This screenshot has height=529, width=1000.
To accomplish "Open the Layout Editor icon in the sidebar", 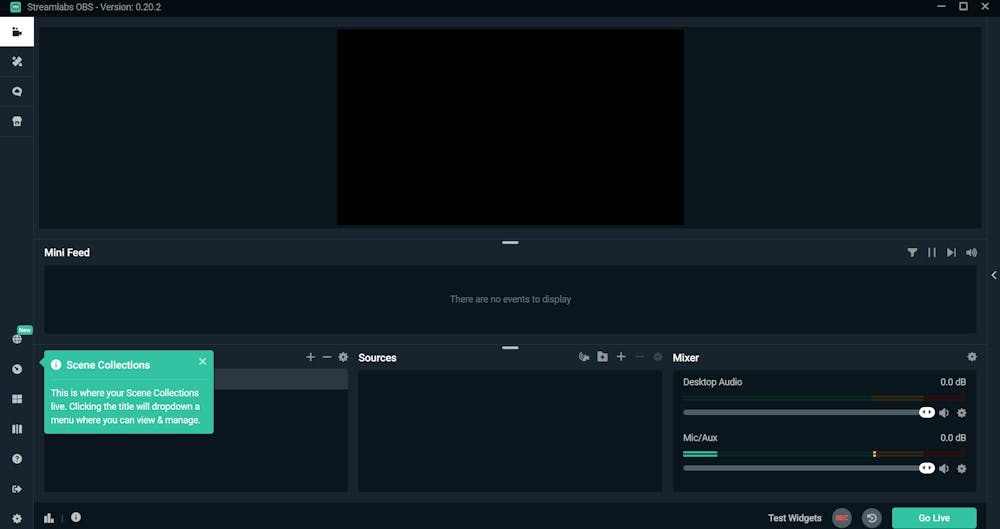I will (17, 399).
